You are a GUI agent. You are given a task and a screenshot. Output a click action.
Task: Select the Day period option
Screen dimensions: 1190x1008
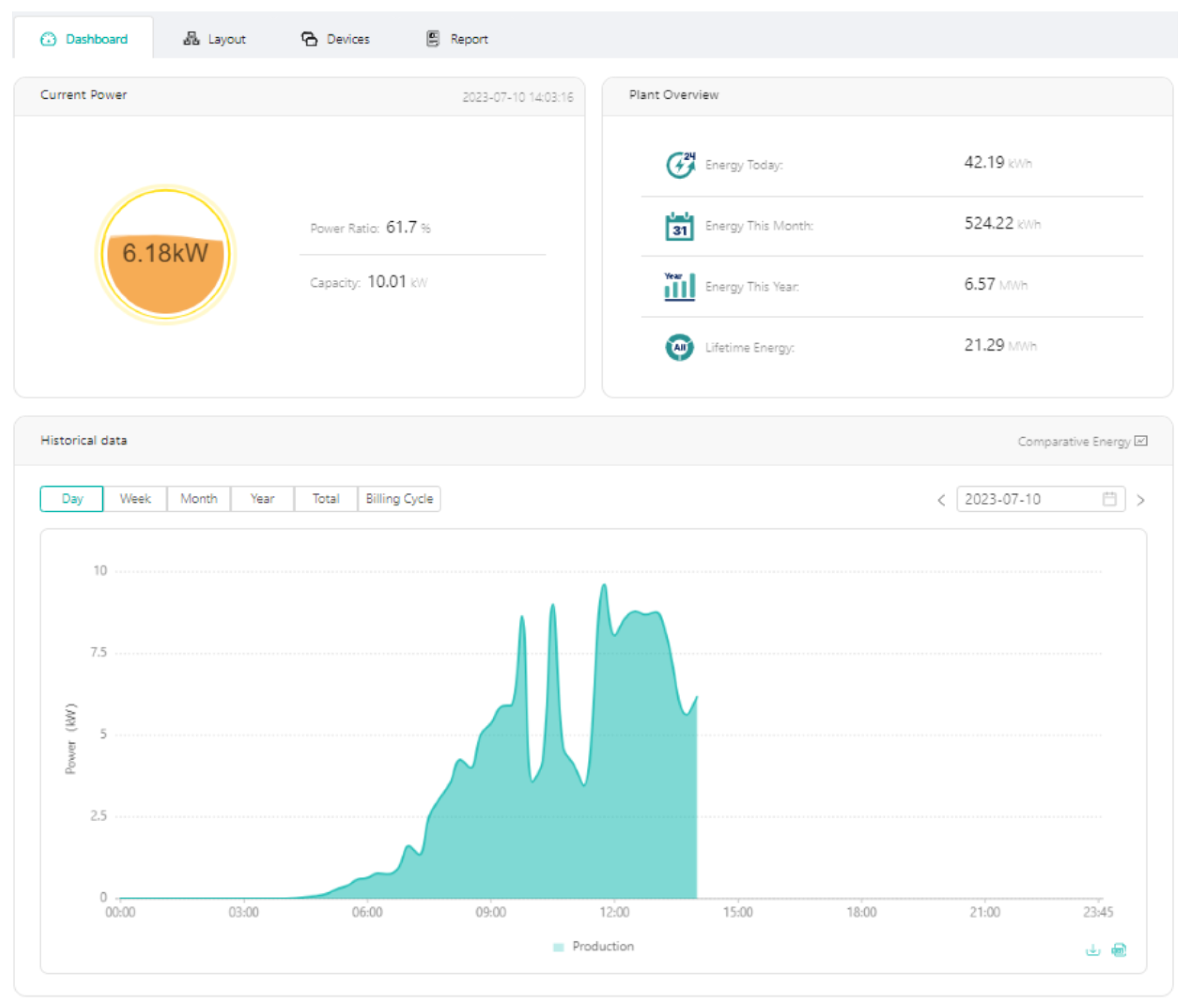point(72,499)
